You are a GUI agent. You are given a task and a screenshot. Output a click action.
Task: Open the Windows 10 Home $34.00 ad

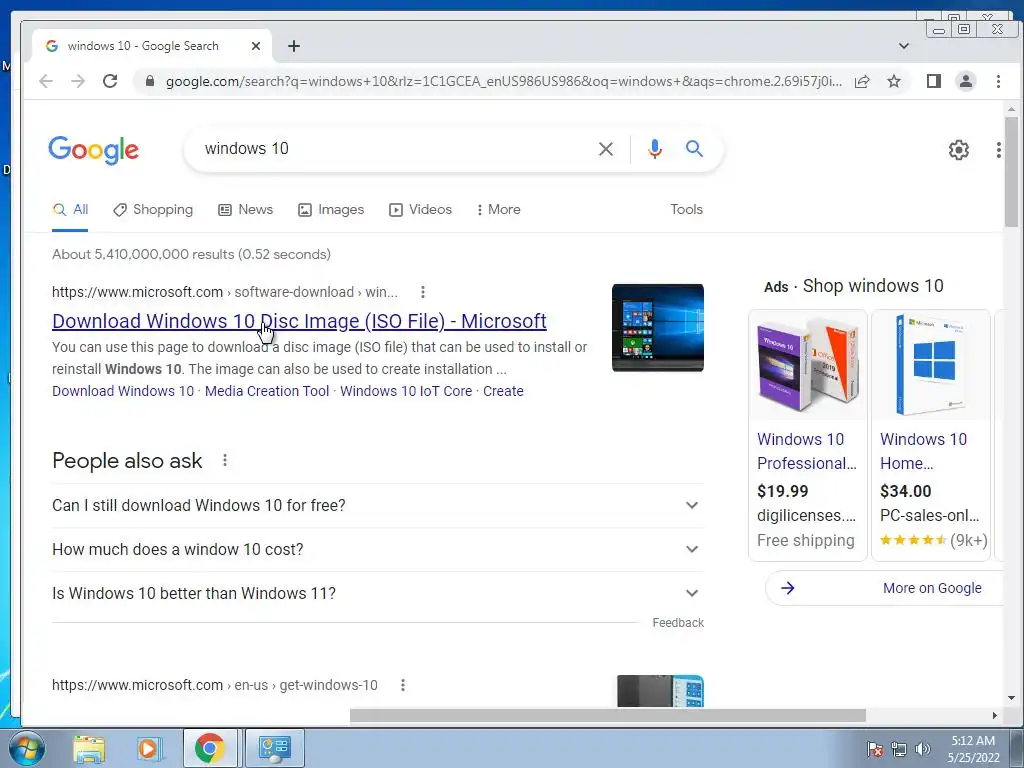(x=931, y=436)
